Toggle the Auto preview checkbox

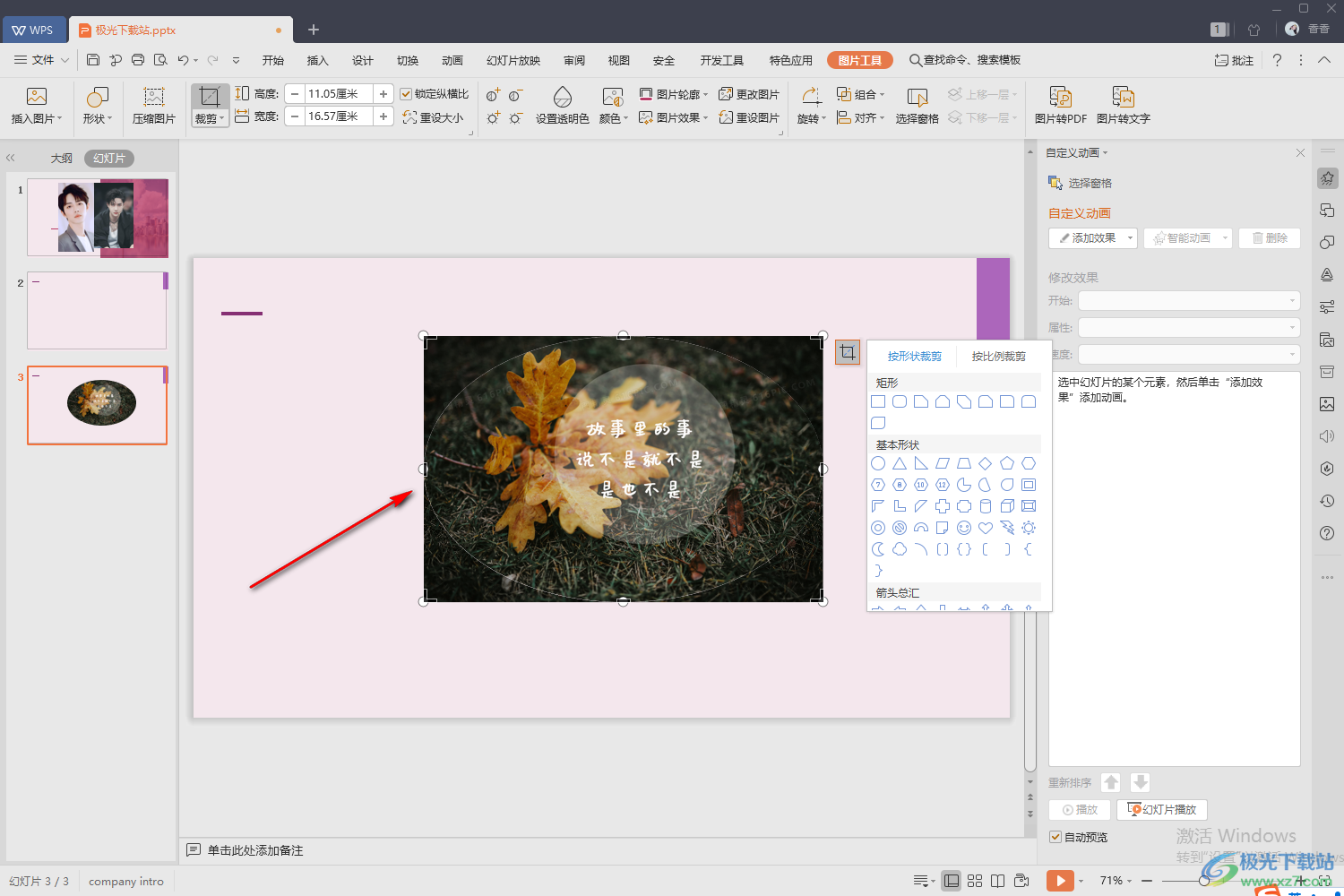[1055, 837]
